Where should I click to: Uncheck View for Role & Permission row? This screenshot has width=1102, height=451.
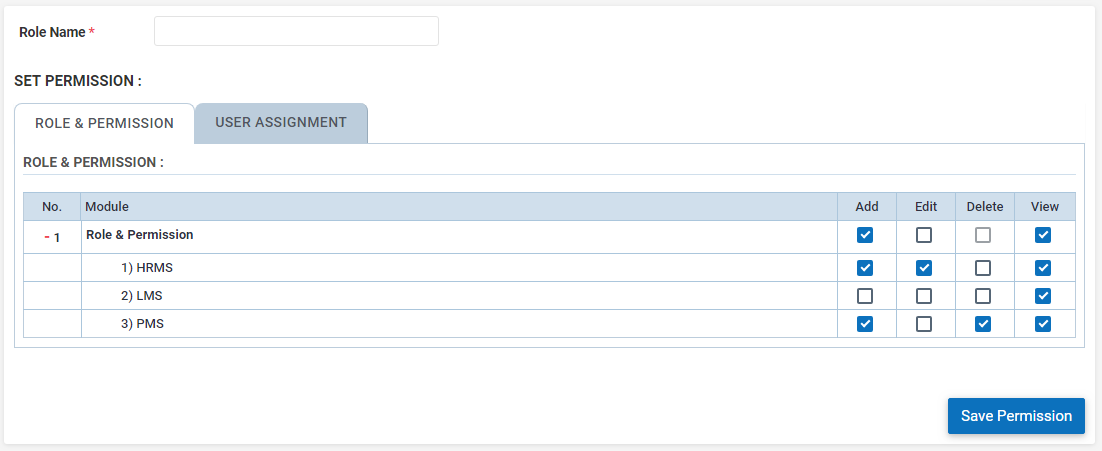point(1043,235)
